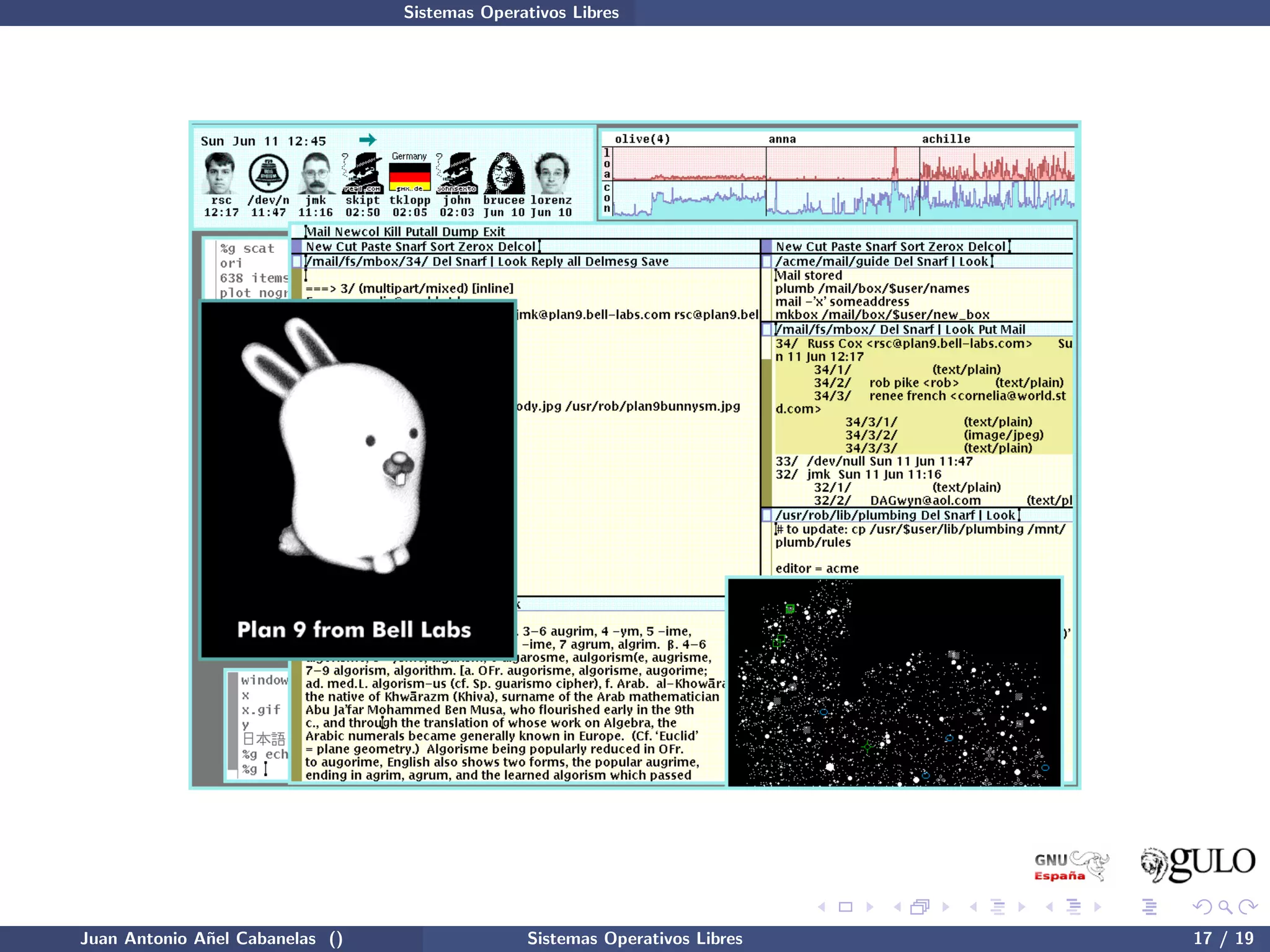Screen dimensions: 1270x952
Task: Click the /dev/n bell logo face
Action: [269, 174]
